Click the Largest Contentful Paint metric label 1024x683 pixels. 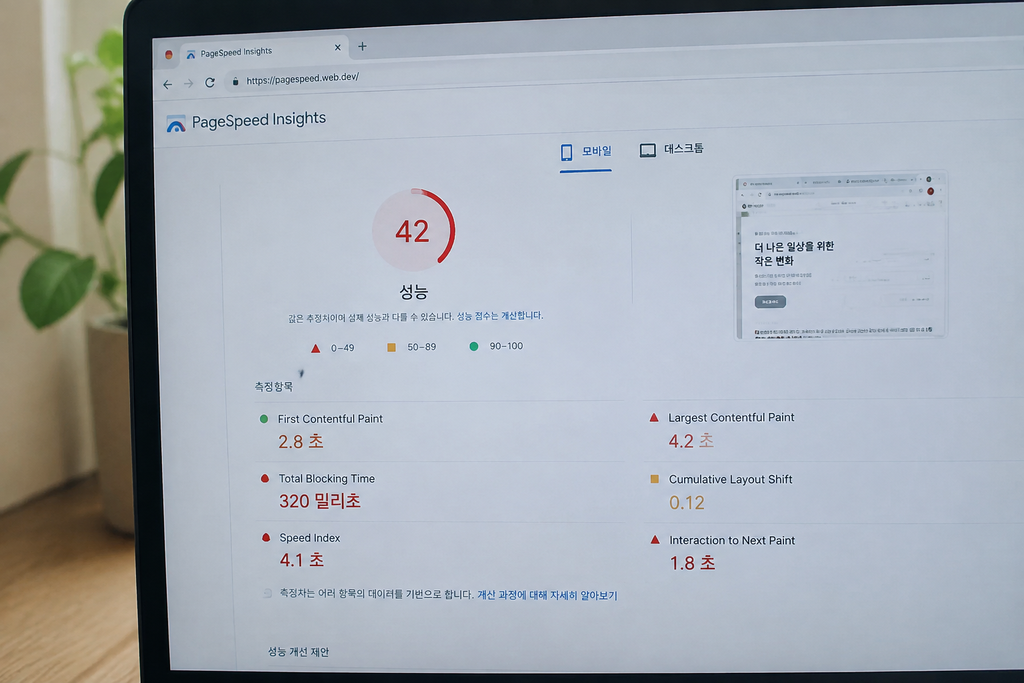(731, 417)
